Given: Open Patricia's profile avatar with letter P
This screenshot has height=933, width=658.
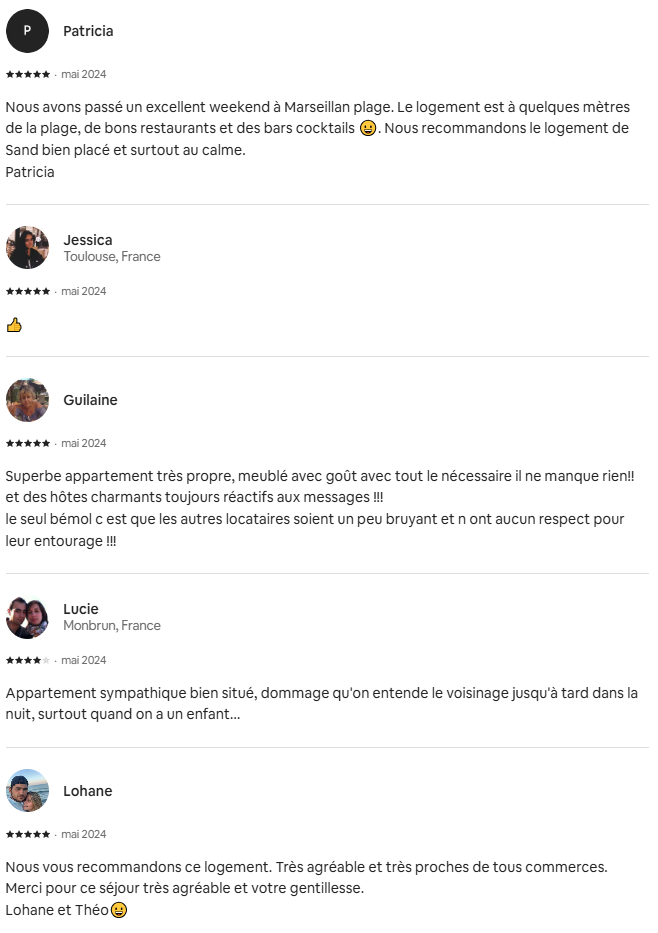Looking at the screenshot, I should click(x=27, y=31).
